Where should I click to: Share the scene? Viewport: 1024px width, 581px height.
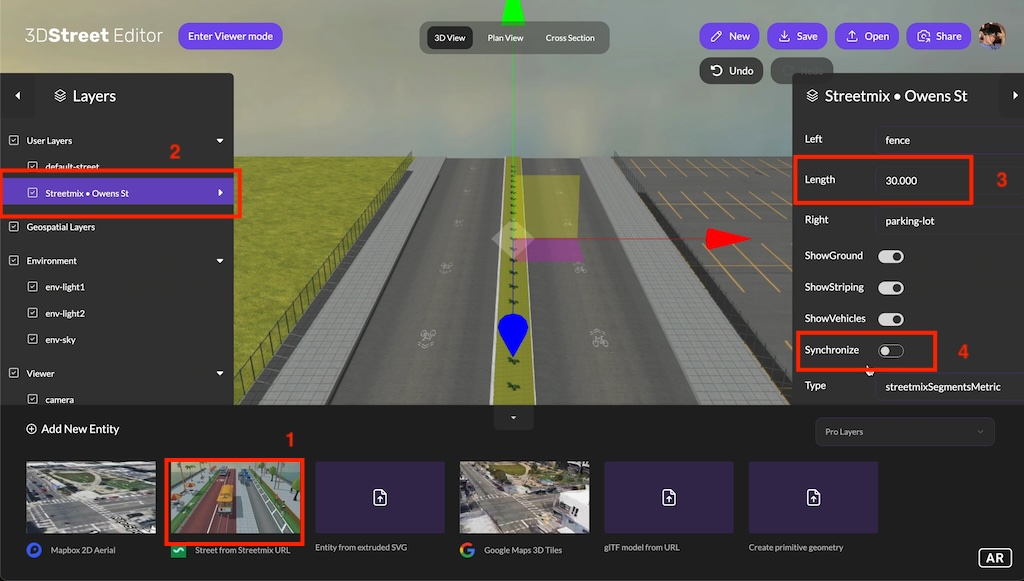coord(939,36)
